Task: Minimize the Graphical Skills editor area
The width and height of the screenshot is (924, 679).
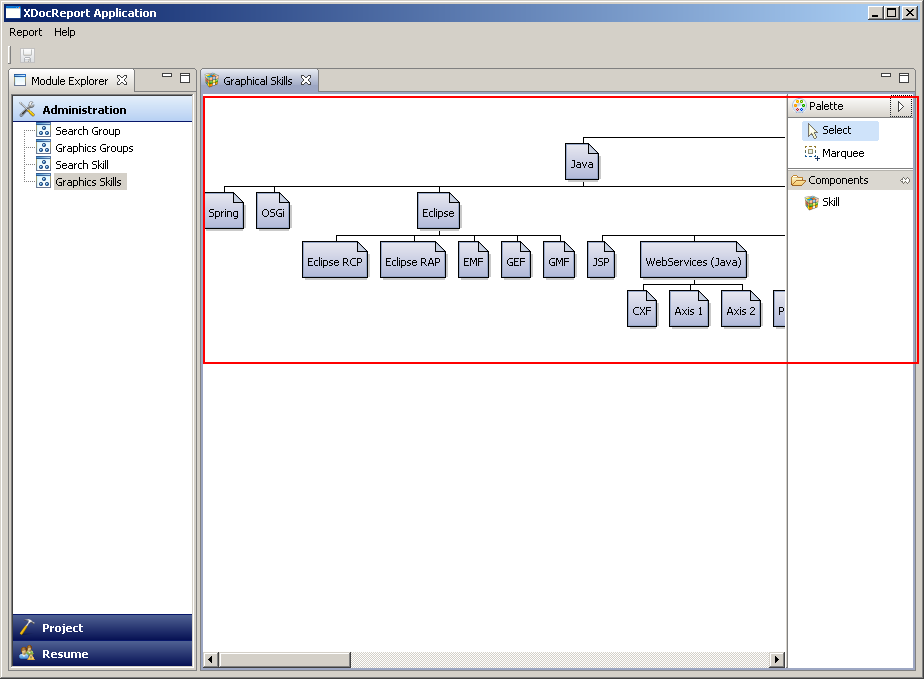Action: coord(886,76)
